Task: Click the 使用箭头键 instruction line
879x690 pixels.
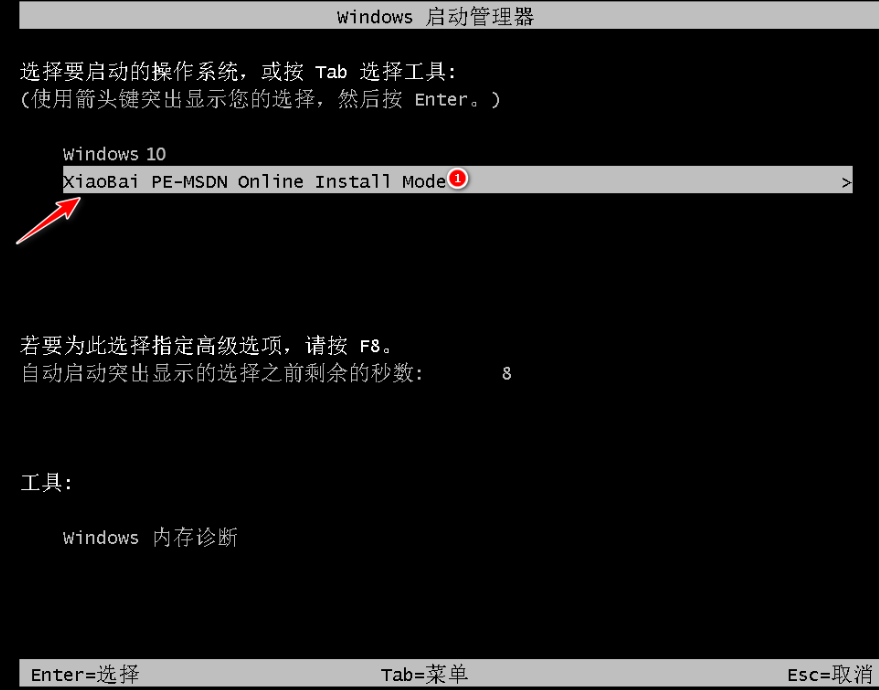Action: [260, 99]
